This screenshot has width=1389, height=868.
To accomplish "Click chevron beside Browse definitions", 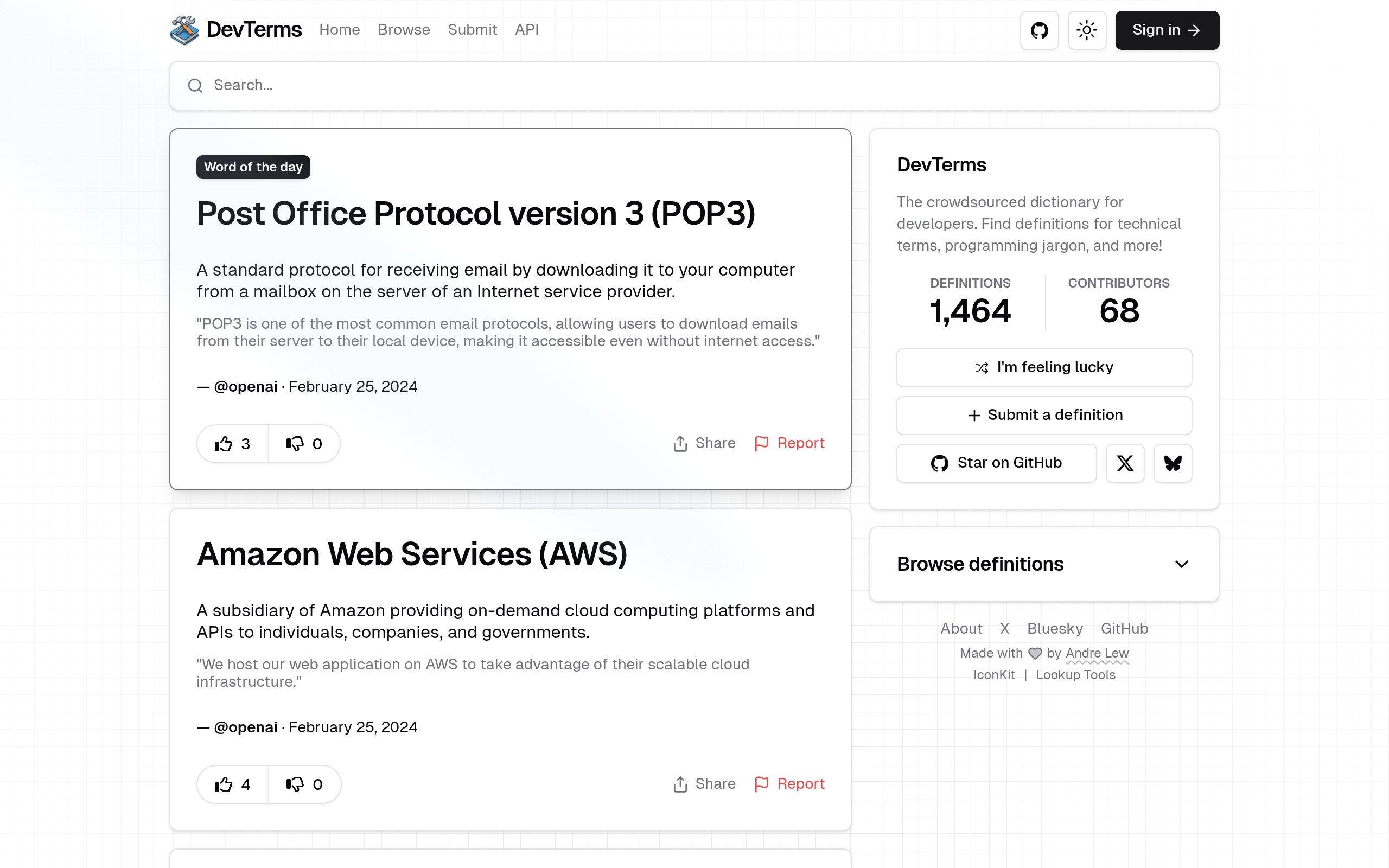I will (1181, 564).
